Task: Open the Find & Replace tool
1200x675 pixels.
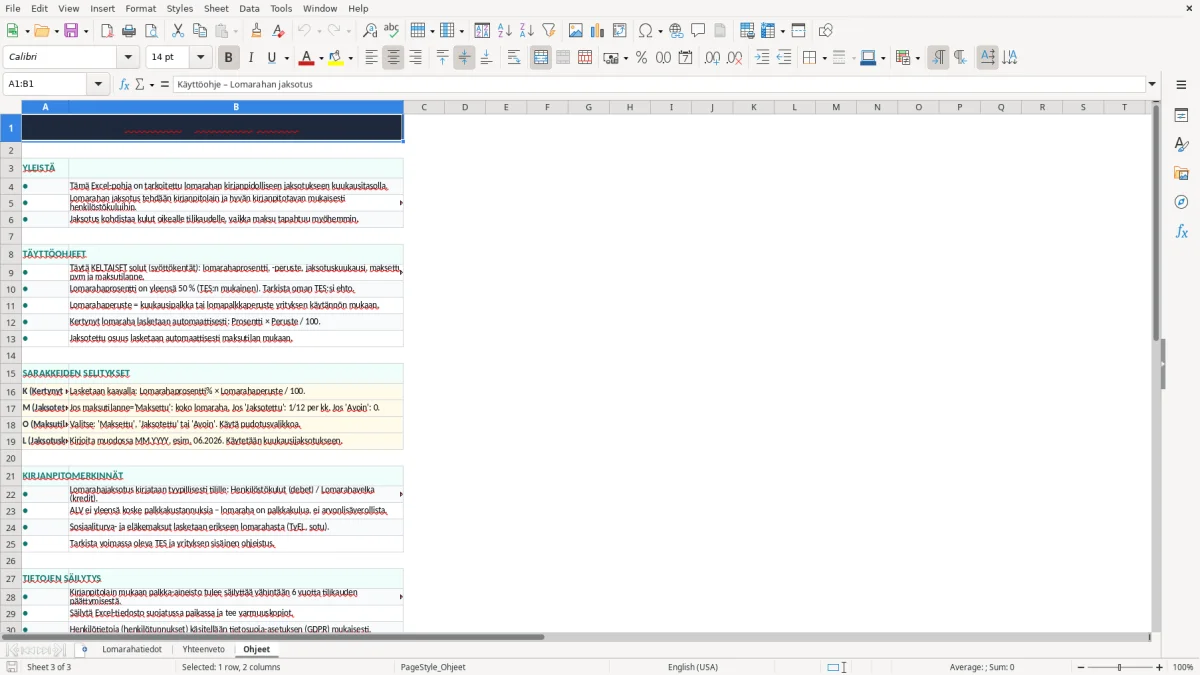Action: 370,31
